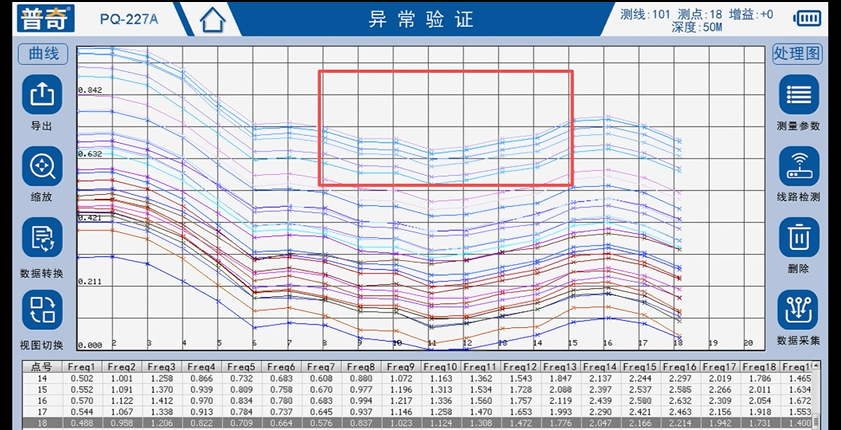Image resolution: width=841 pixels, height=430 pixels.
Task: Click the 测线:101 survey line readout
Action: tap(646, 14)
